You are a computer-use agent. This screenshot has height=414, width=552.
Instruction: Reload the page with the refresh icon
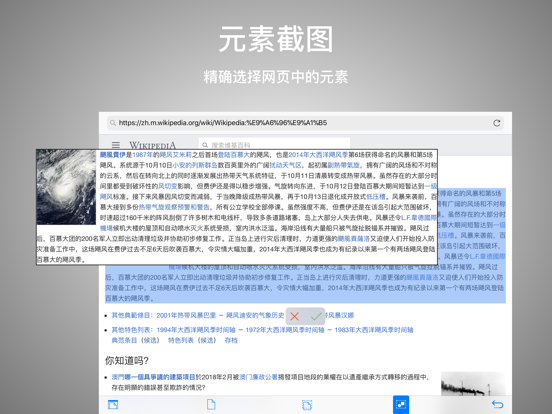[x=497, y=123]
